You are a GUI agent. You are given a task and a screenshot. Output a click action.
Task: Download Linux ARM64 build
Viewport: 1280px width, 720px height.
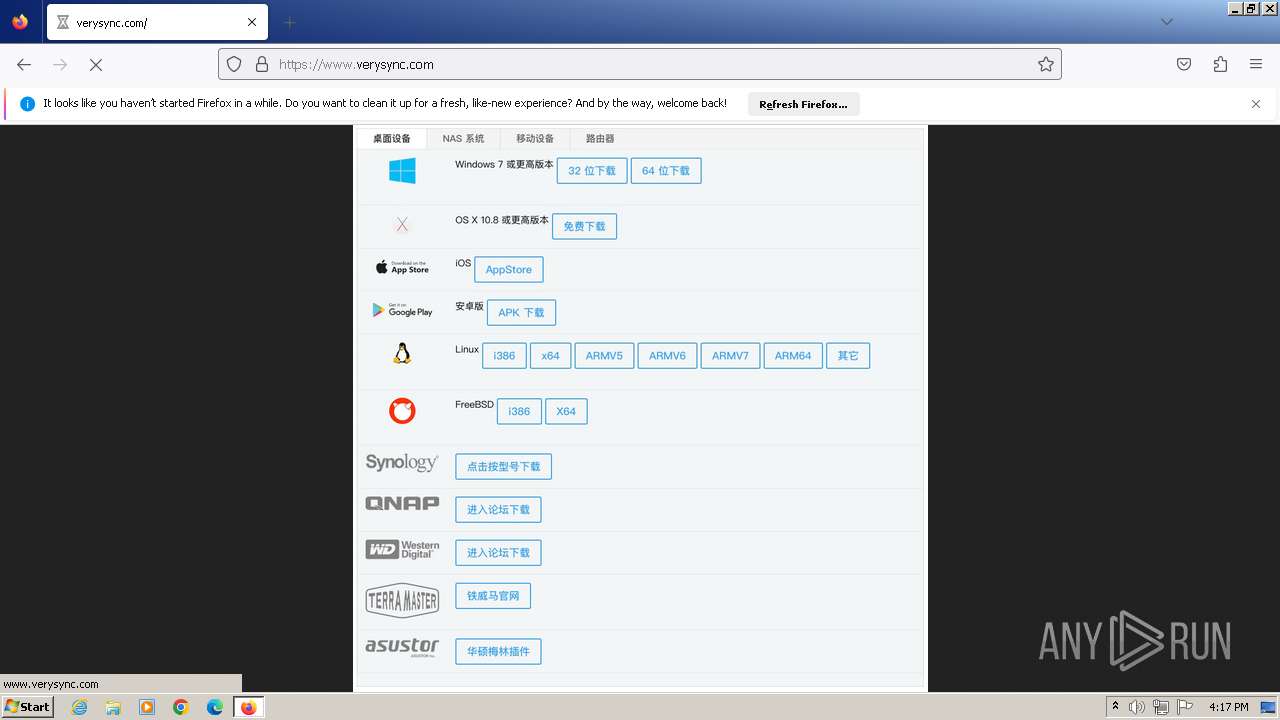pos(793,356)
